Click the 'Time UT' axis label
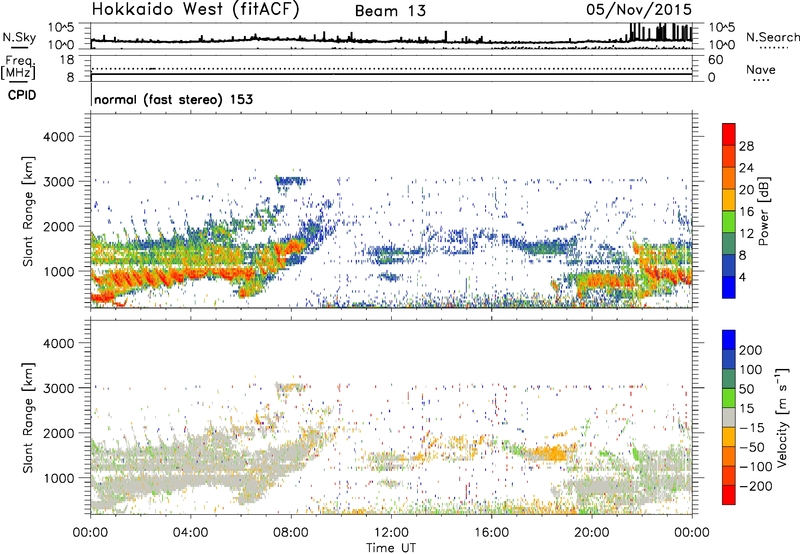The image size is (800, 554). (391, 547)
